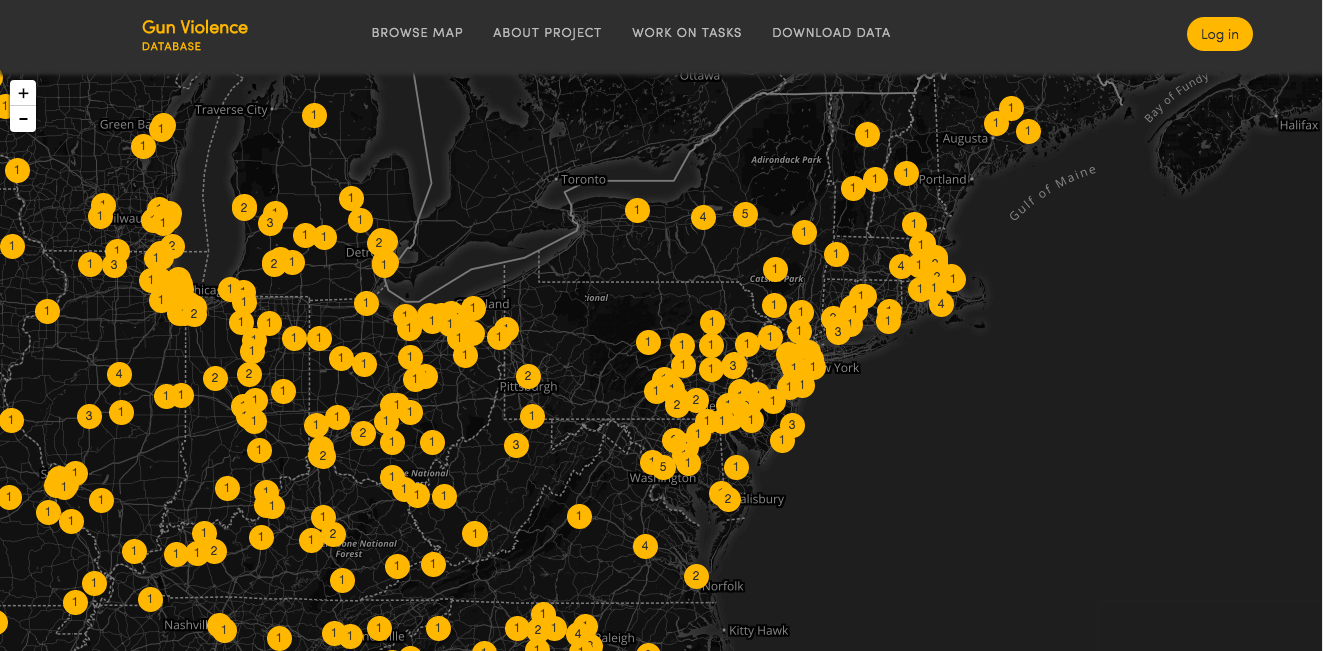Open Work on Tasks section
The image size is (1323, 651).
click(x=687, y=33)
